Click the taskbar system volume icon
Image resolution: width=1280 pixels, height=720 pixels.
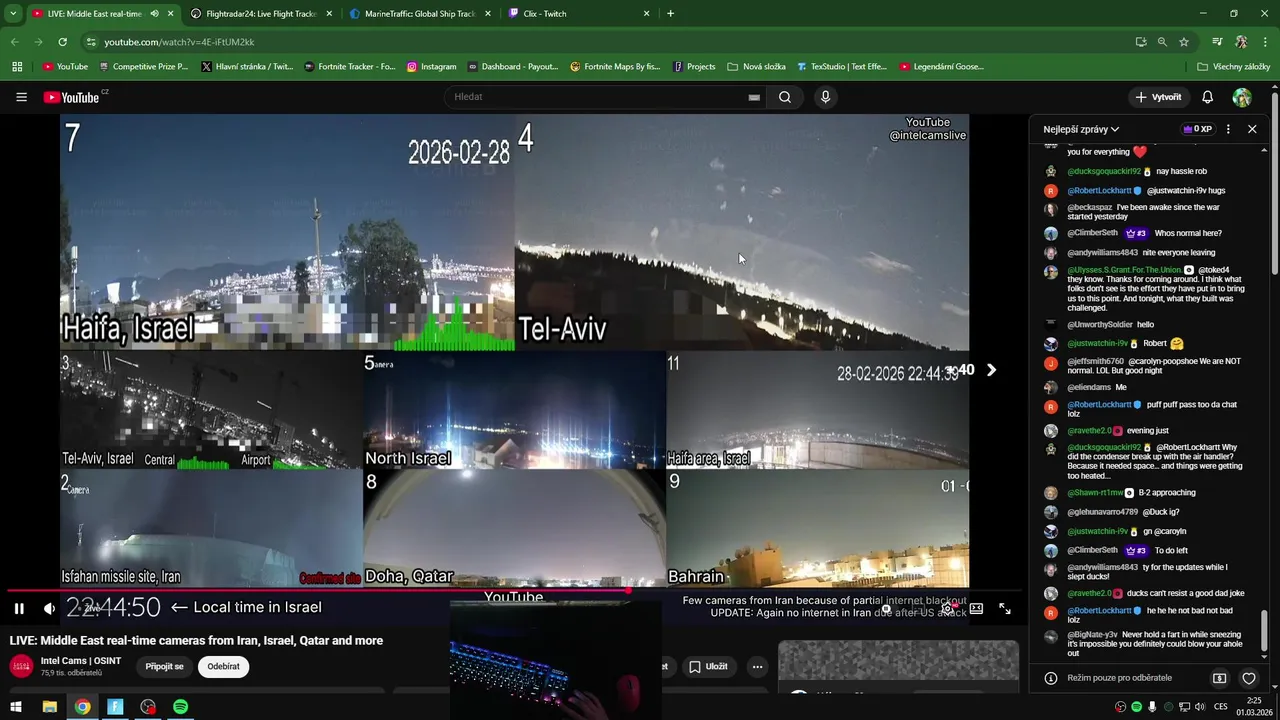(1200, 707)
